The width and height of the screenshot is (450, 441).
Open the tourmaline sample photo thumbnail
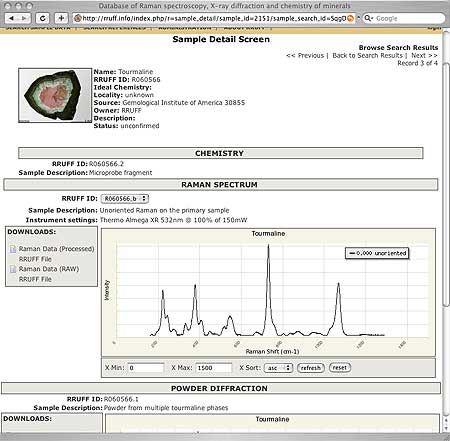tap(55, 95)
